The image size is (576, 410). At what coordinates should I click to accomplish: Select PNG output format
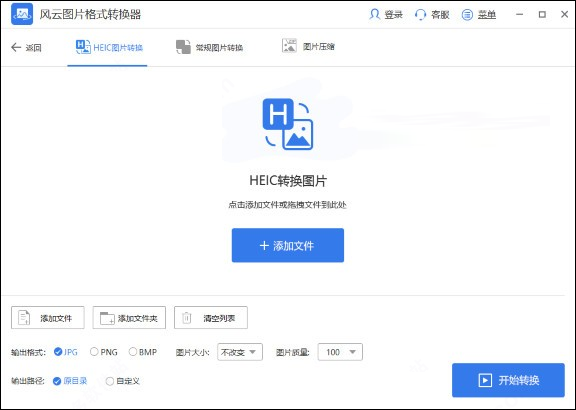[x=104, y=352]
